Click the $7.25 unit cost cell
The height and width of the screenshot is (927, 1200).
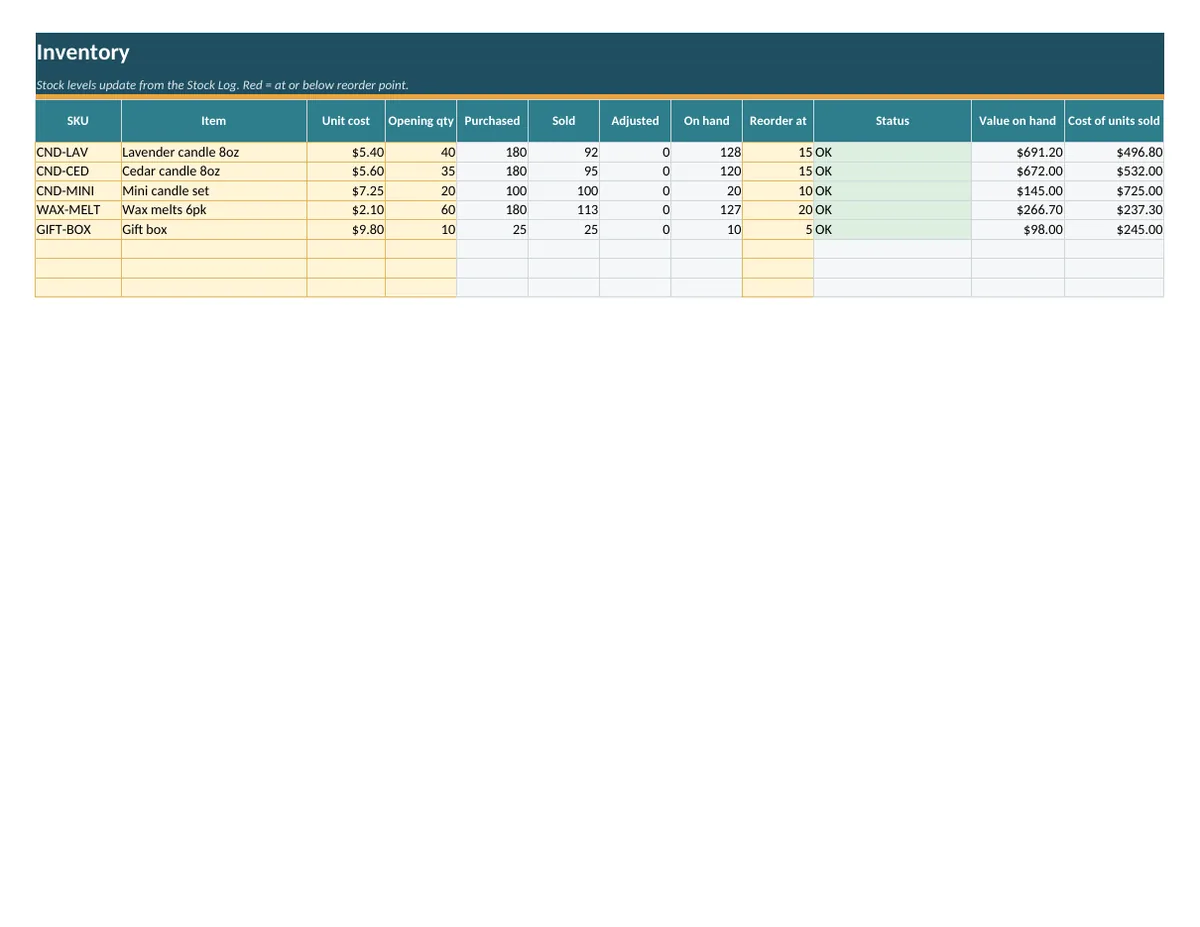346,191
